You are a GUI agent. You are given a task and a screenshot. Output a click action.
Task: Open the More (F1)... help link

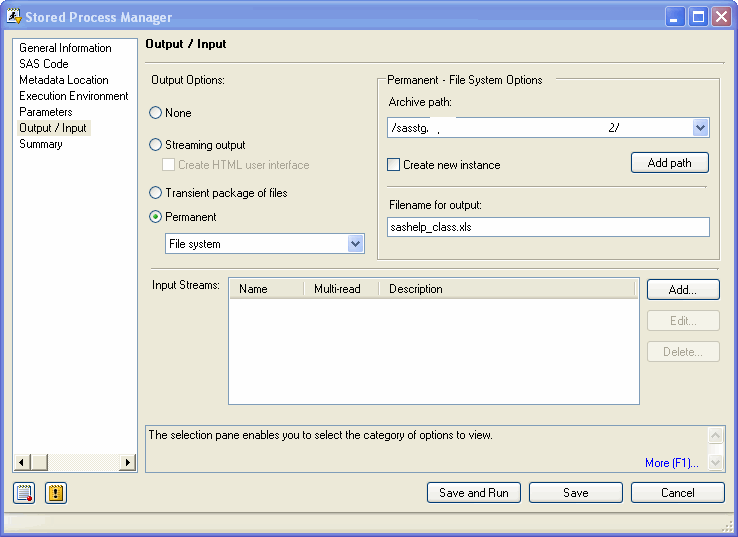click(x=671, y=463)
